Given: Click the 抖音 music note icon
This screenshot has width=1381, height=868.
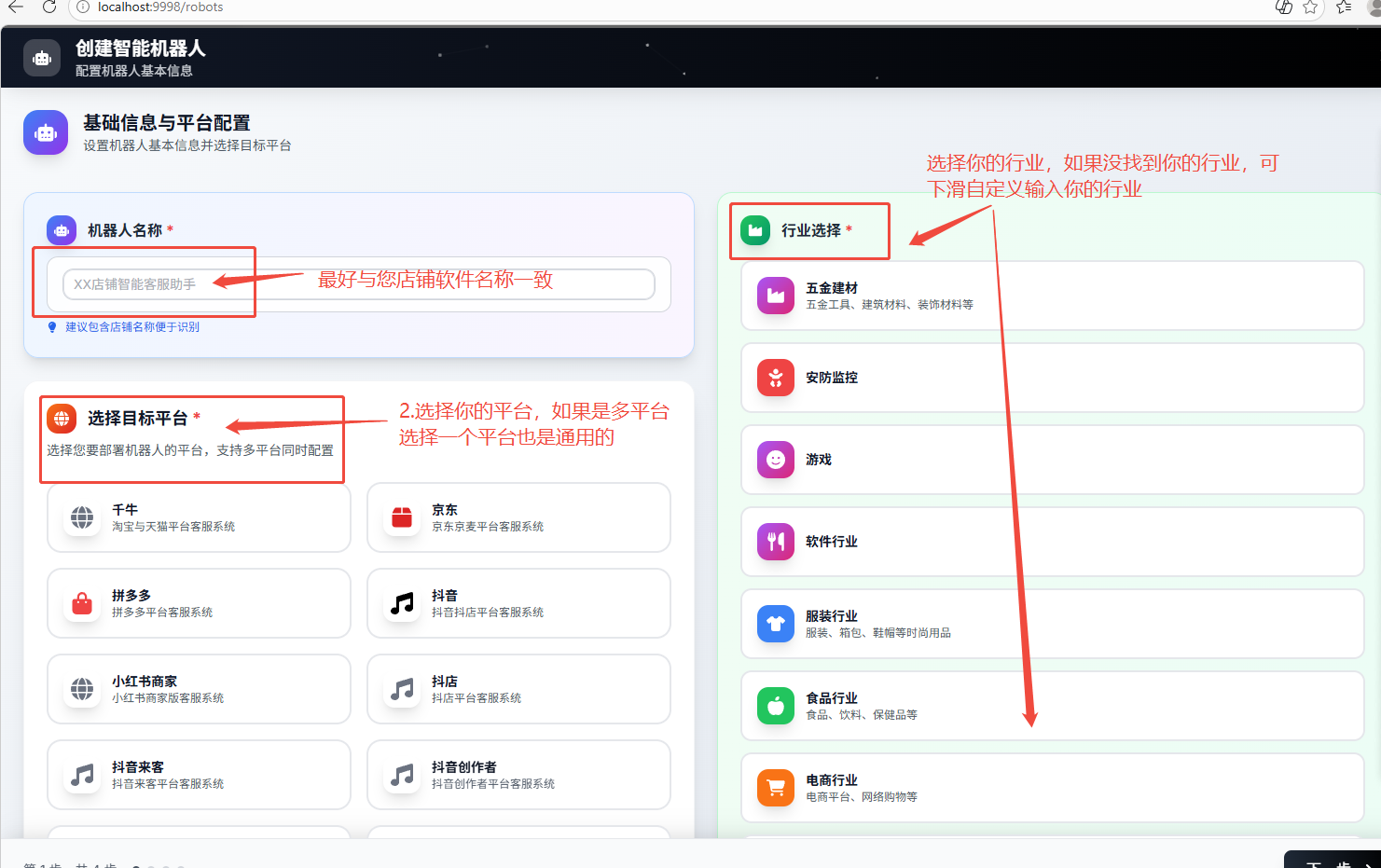Looking at the screenshot, I should pos(402,603).
